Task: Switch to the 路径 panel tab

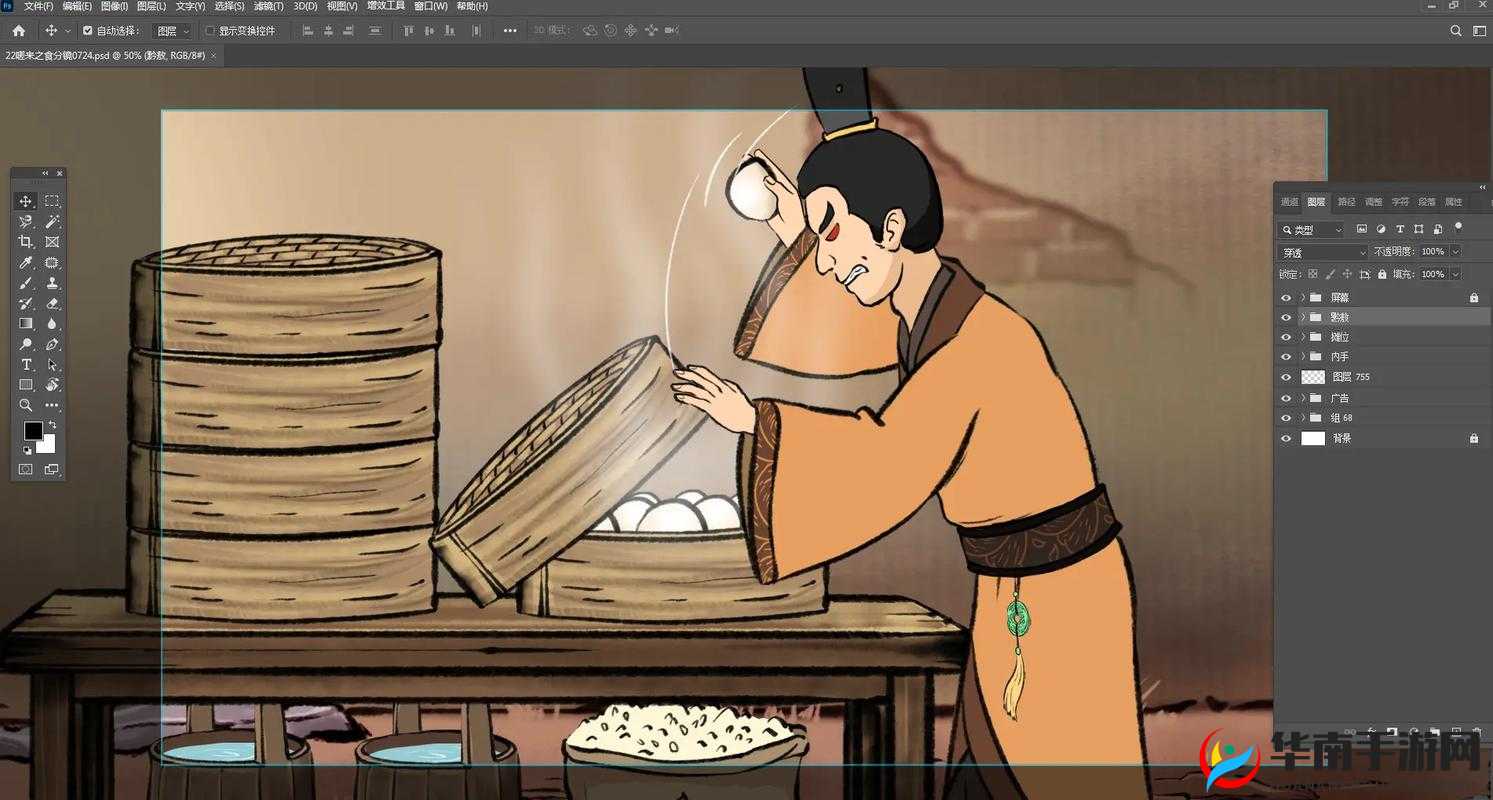Action: (x=1346, y=202)
